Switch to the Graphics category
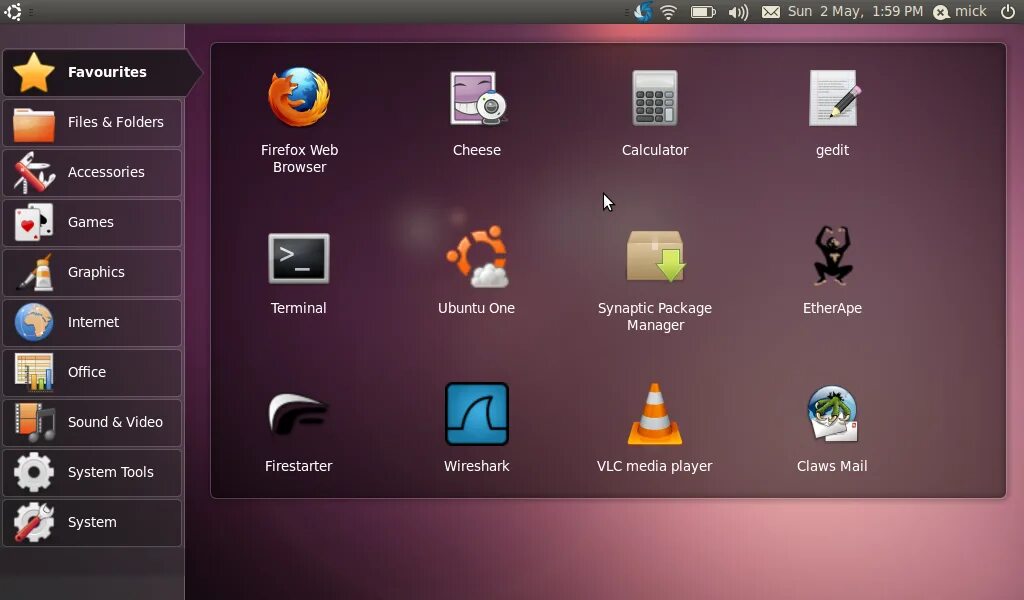The height and width of the screenshot is (600, 1024). [x=92, y=272]
